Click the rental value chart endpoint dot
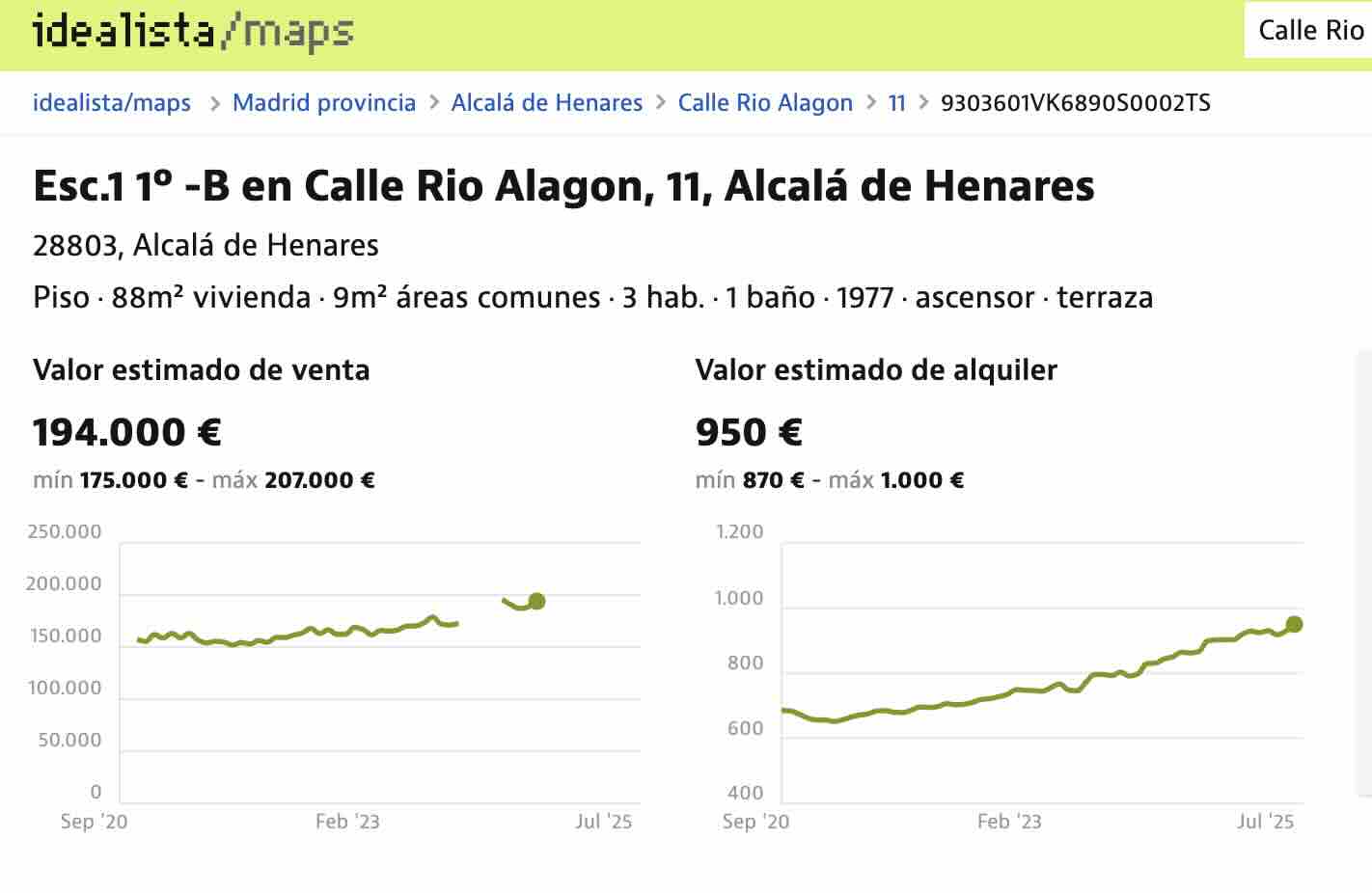Screen dimensions: 1372x893 (x=1294, y=624)
